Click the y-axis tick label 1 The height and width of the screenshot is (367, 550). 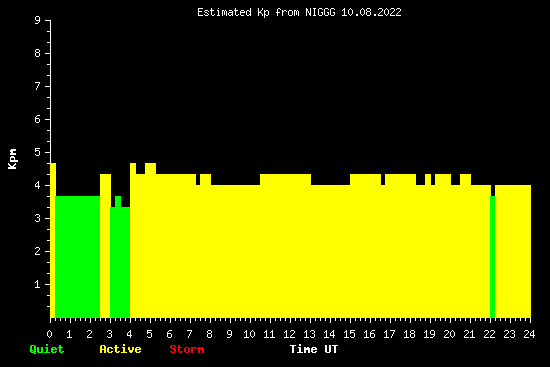tap(38, 284)
